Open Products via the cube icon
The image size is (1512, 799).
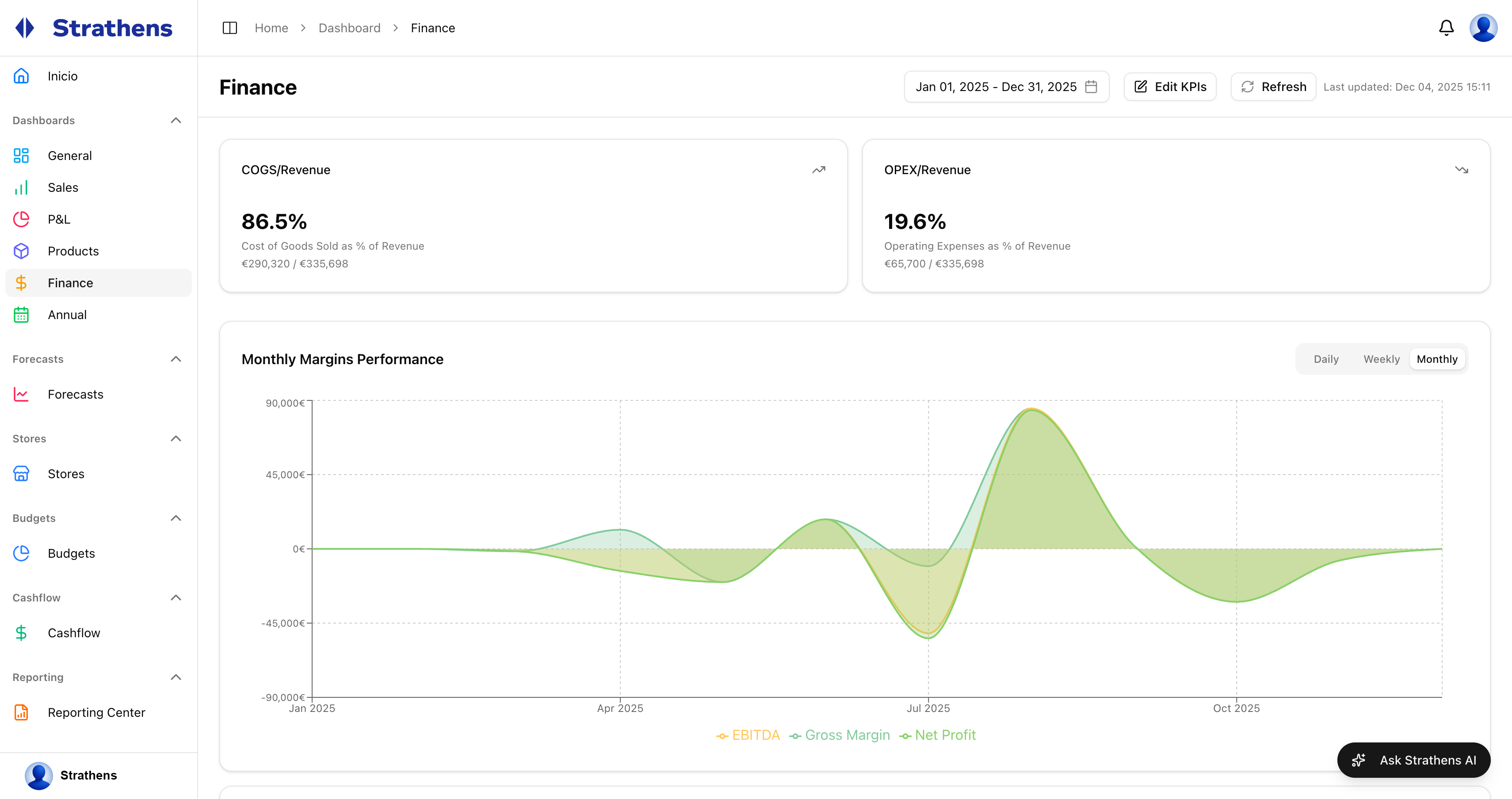(21, 251)
